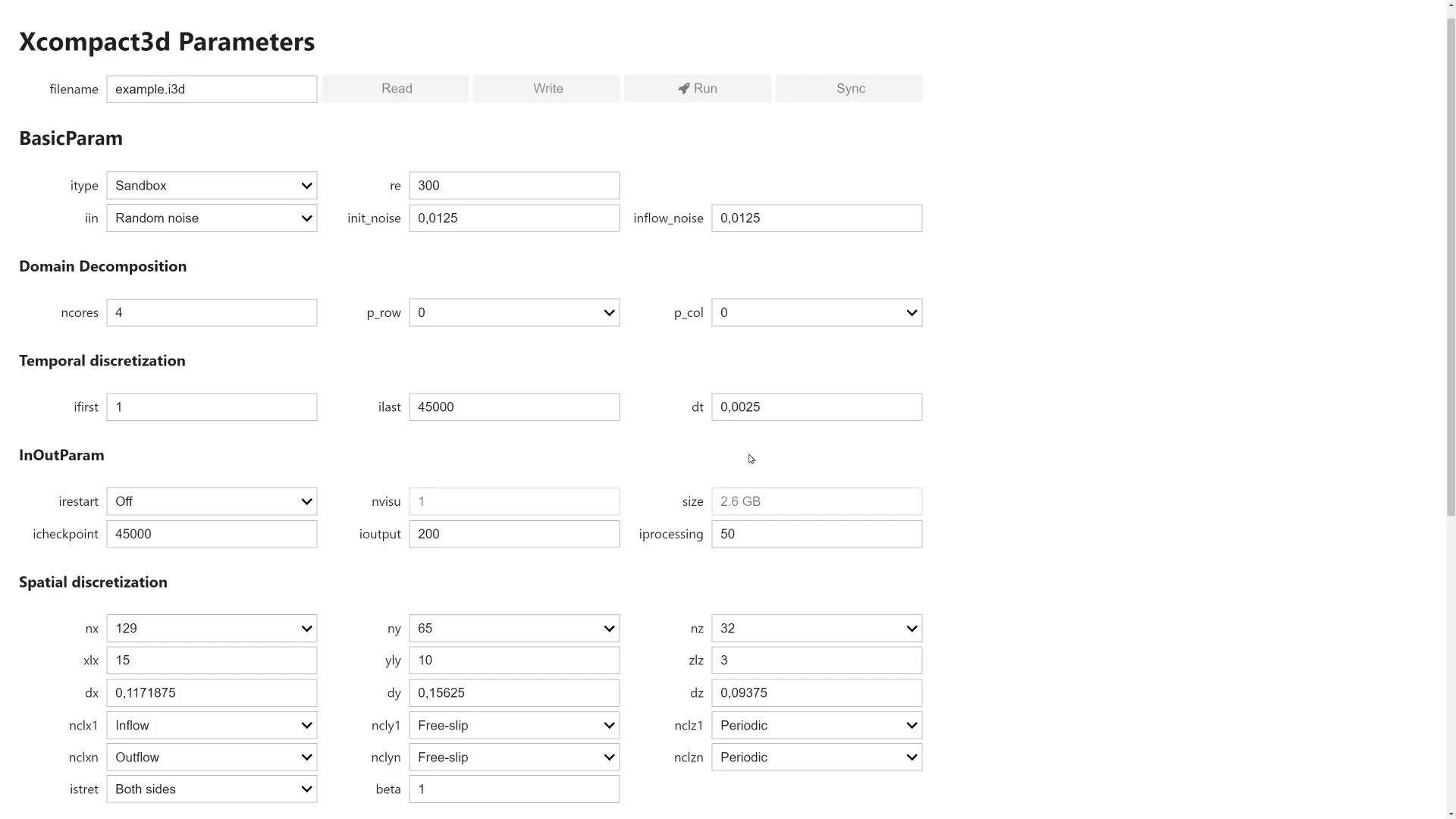
Task: Edit the dt timestep value field
Action: click(x=816, y=406)
